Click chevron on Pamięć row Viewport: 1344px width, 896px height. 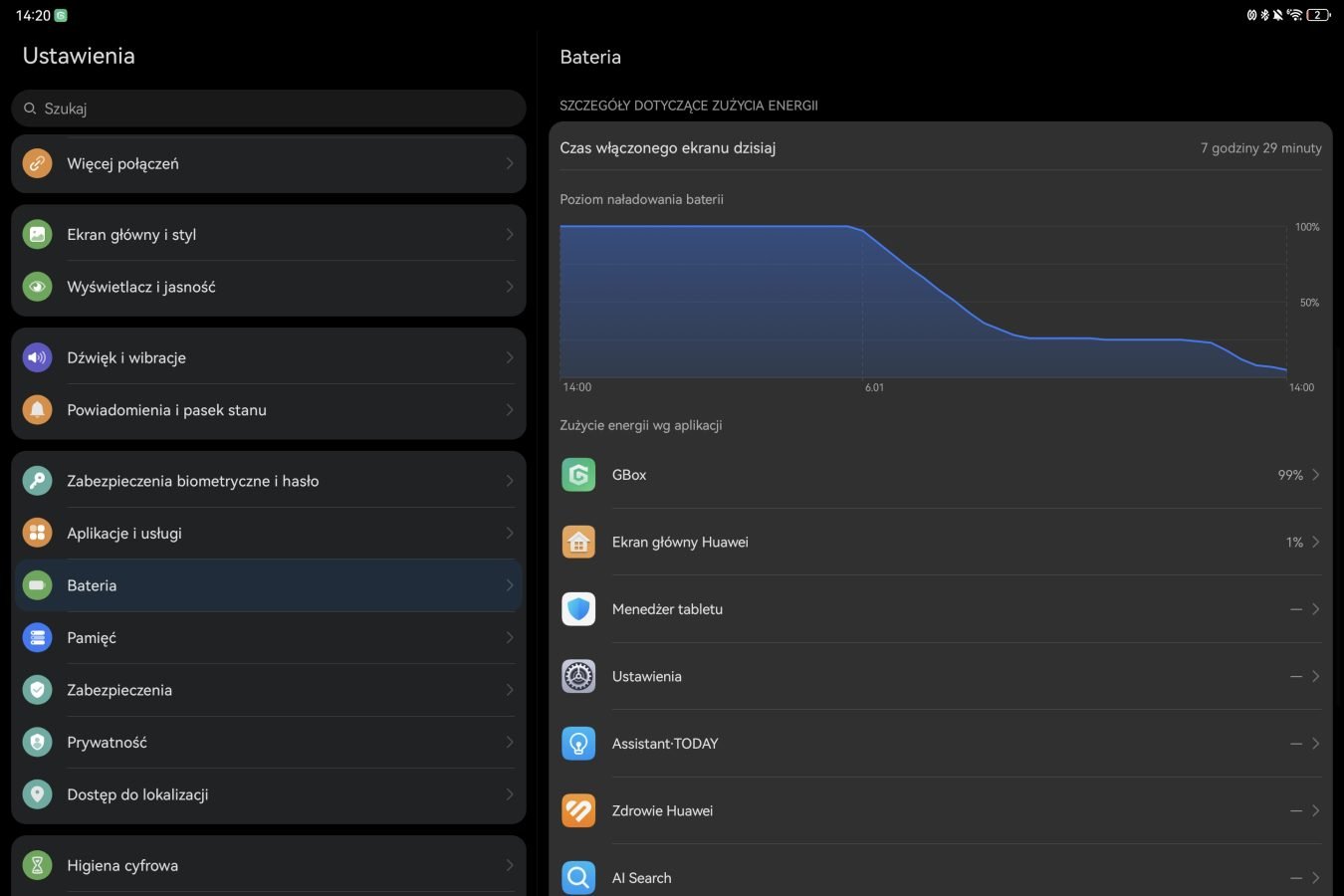coord(510,637)
